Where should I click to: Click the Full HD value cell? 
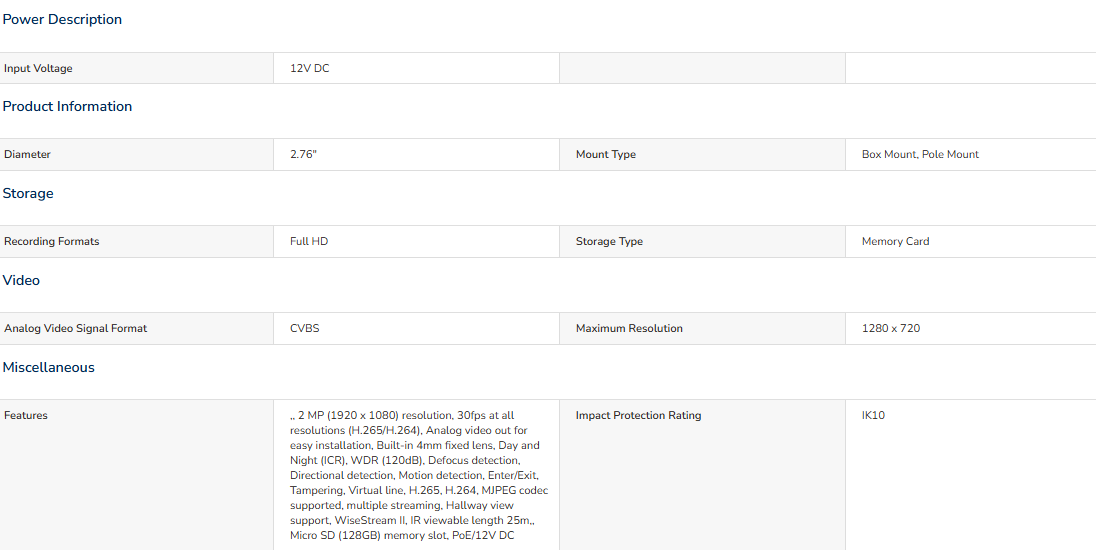(417, 241)
